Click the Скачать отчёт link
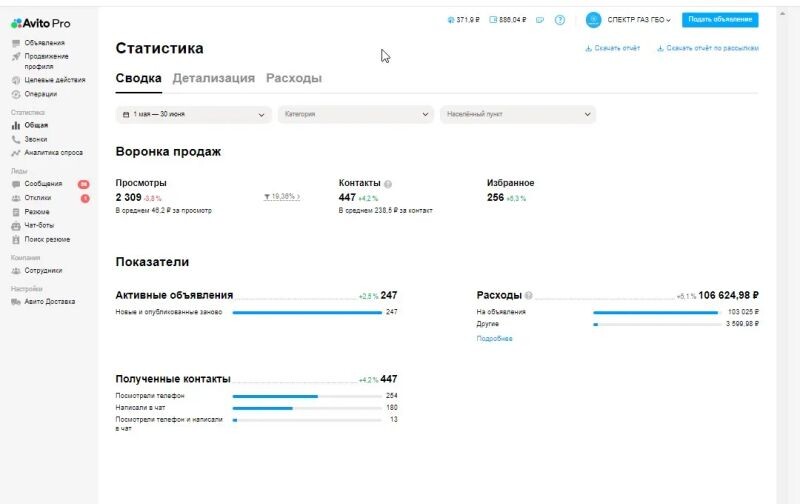800x504 pixels. 612,48
